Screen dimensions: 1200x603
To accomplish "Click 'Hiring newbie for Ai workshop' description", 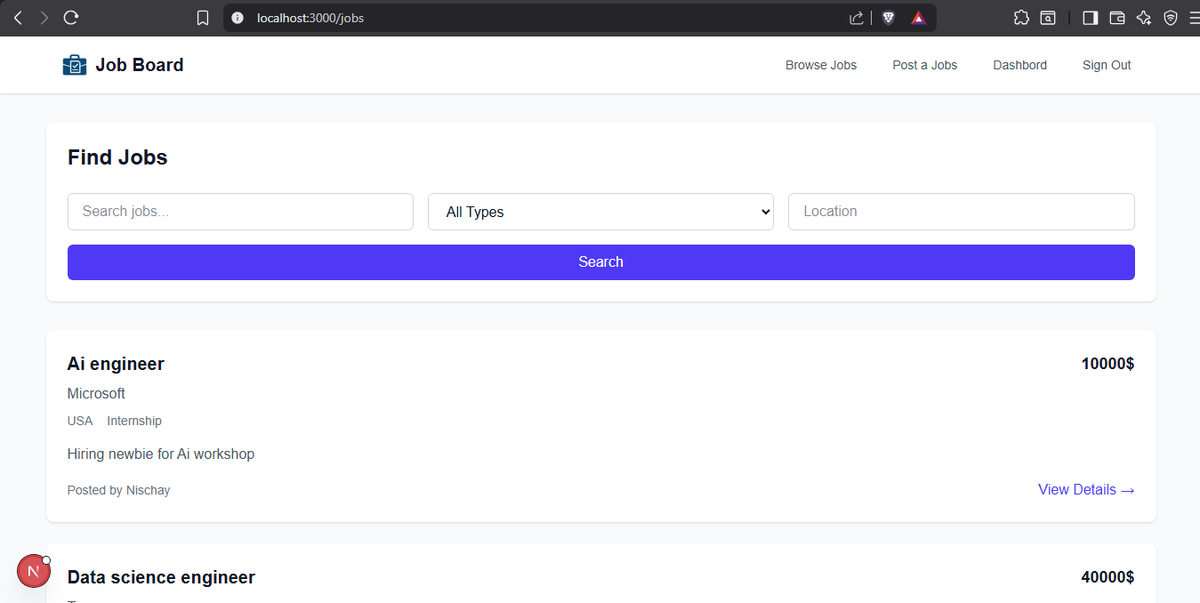I will tap(161, 454).
